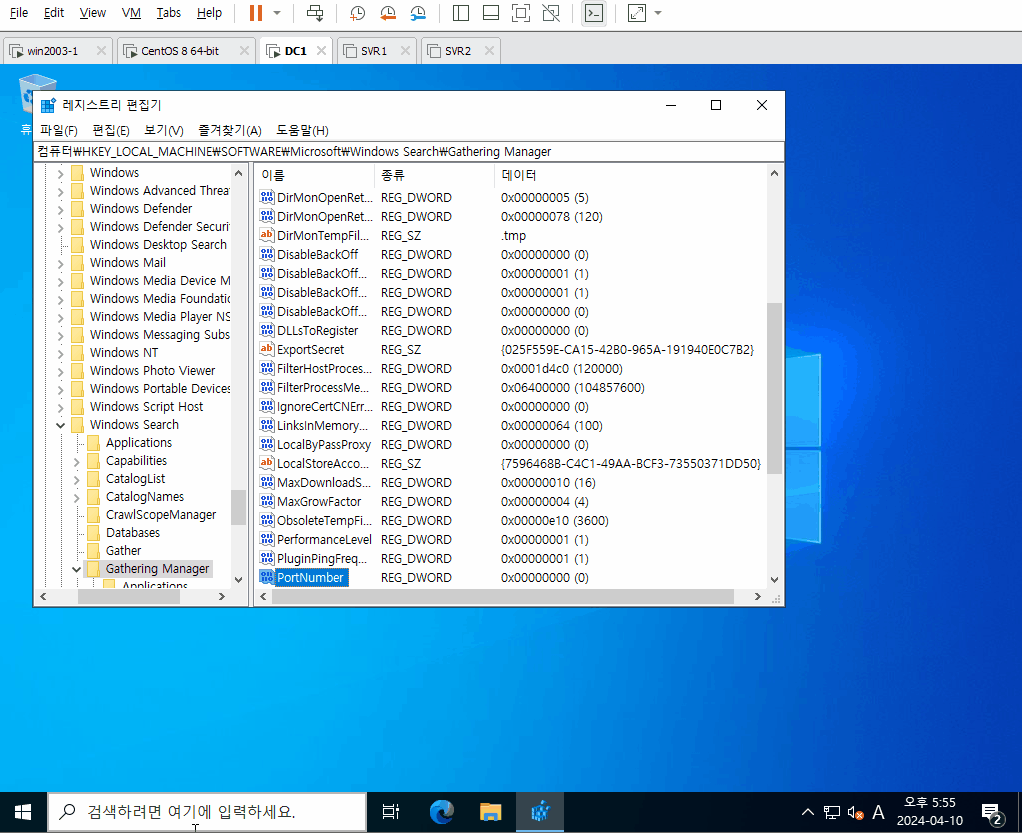Take a snapshot of this virtual machine
The image size is (1022, 833).
tap(357, 13)
